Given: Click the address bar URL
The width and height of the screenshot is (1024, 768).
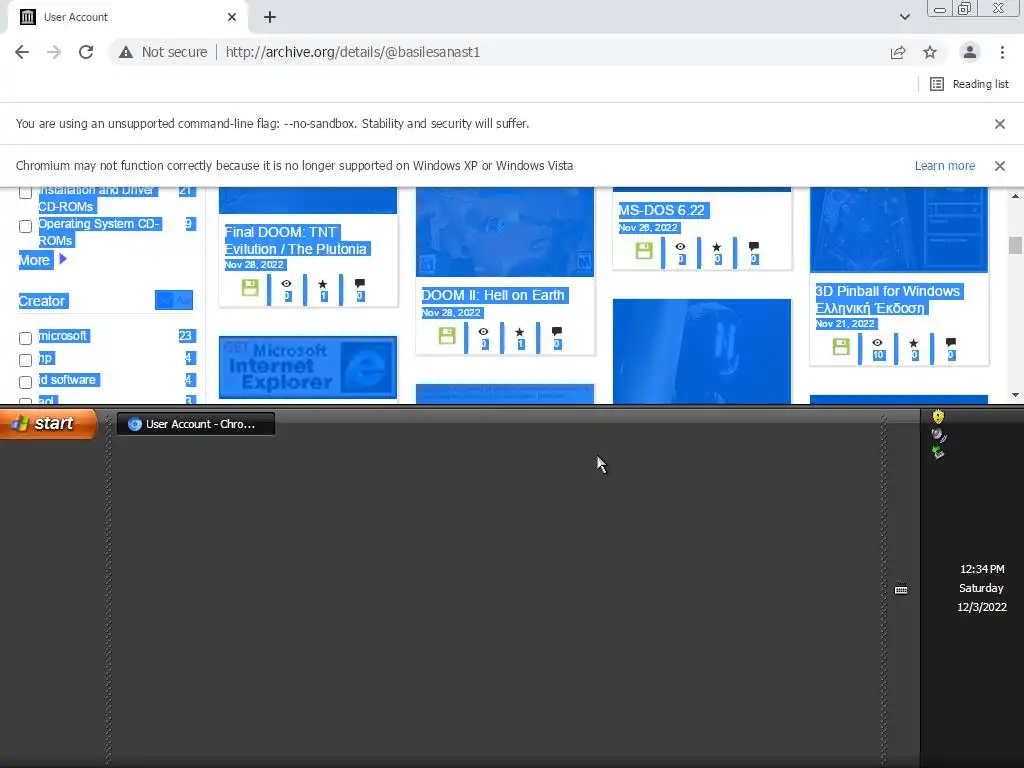Looking at the screenshot, I should [x=353, y=52].
